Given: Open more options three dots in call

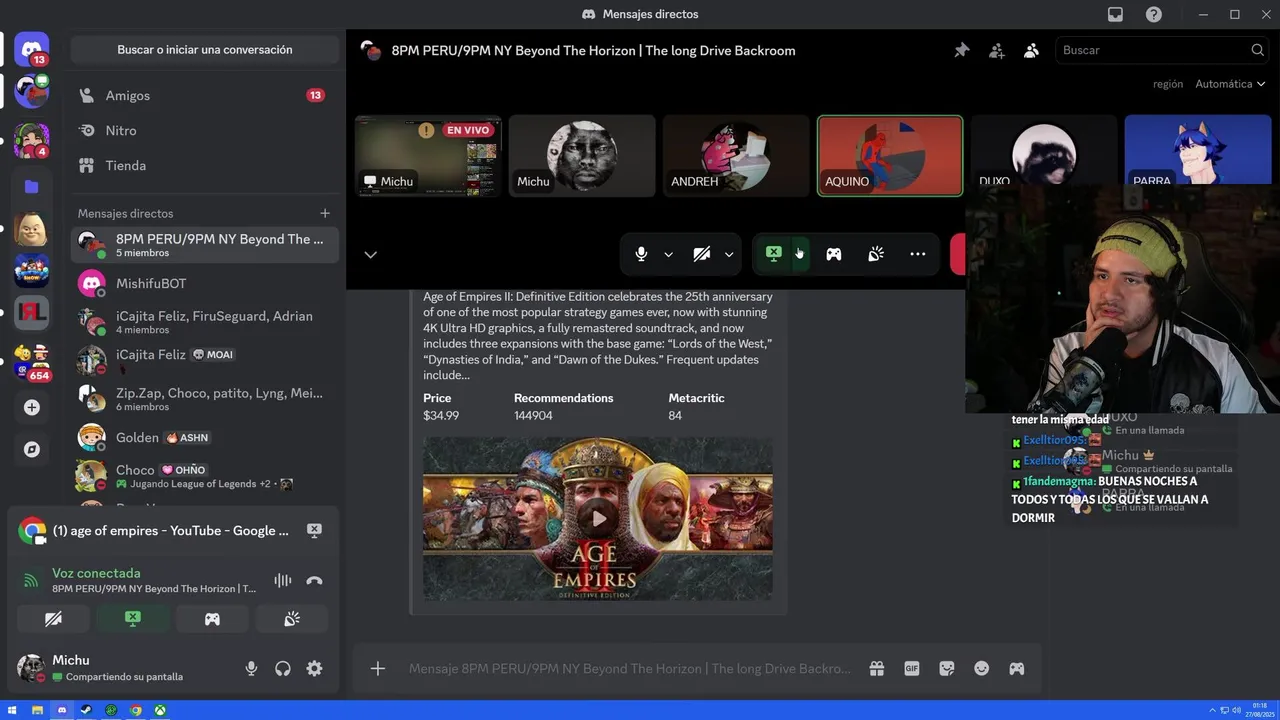Looking at the screenshot, I should pyautogui.click(x=917, y=254).
